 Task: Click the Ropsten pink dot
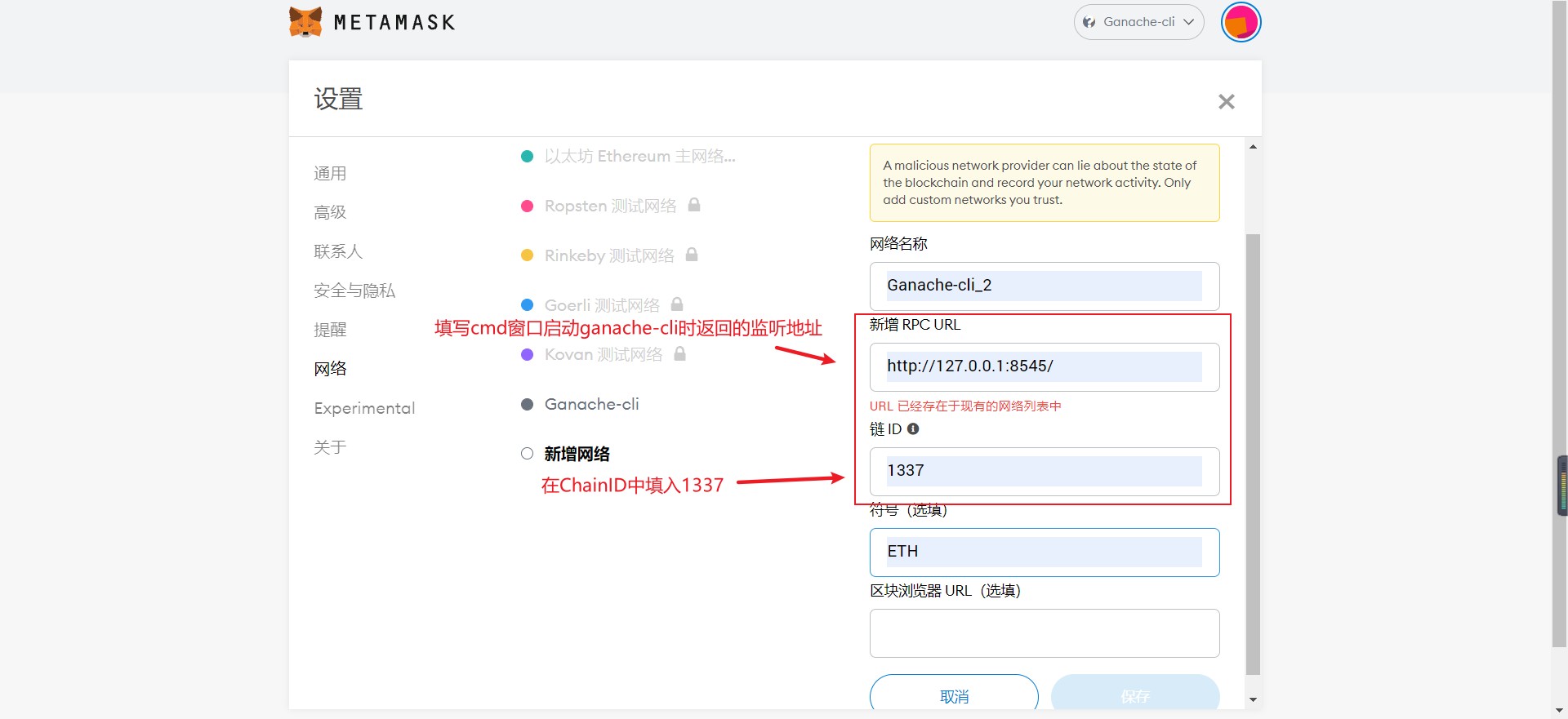tap(527, 206)
